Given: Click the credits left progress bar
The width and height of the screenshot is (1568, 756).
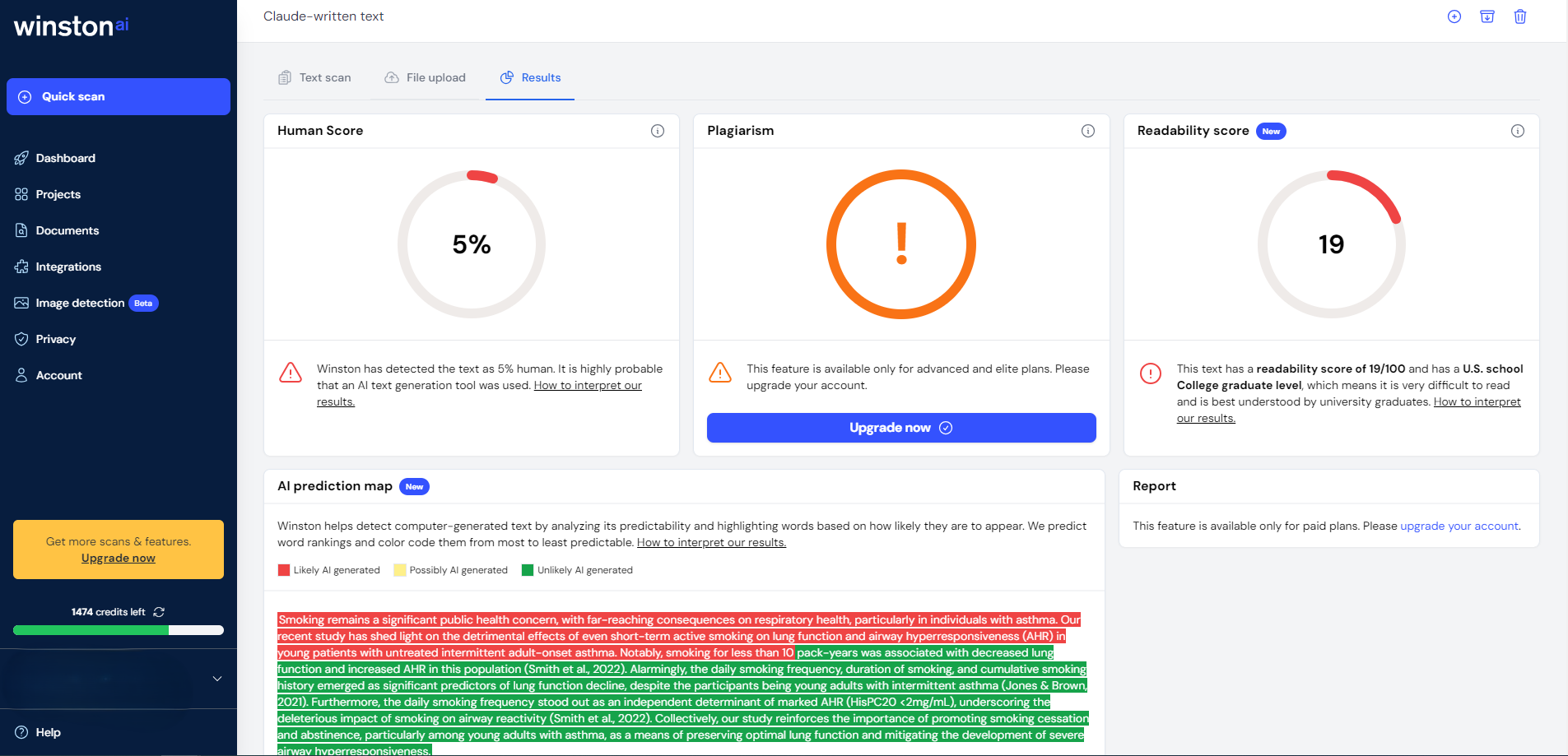Looking at the screenshot, I should pos(119,630).
